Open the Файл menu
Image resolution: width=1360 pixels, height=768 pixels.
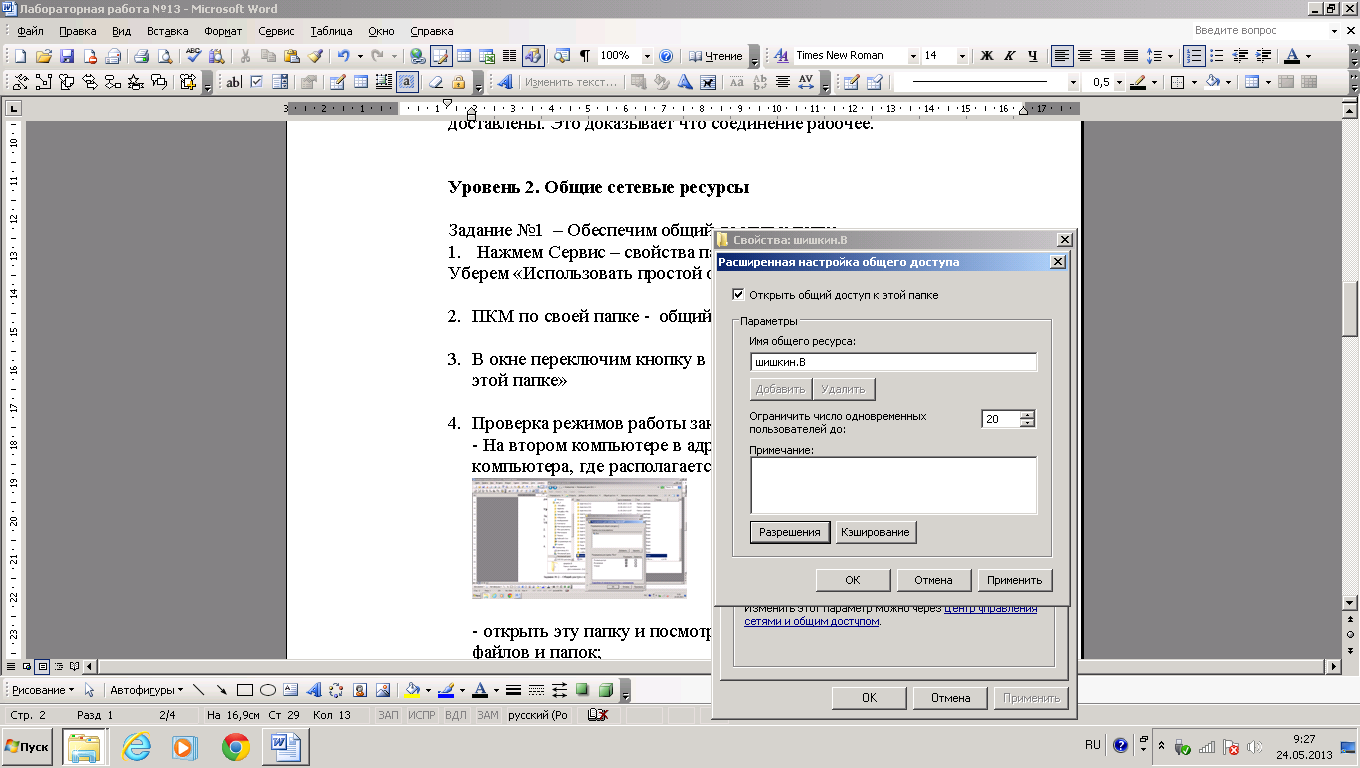(30, 31)
